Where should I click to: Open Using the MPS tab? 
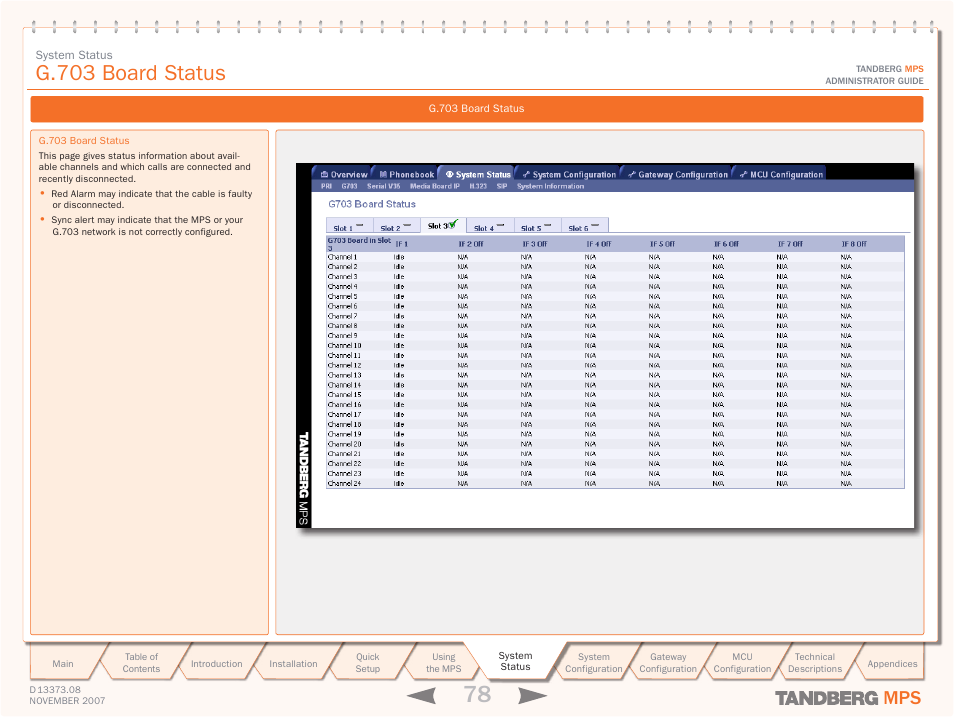tap(444, 663)
